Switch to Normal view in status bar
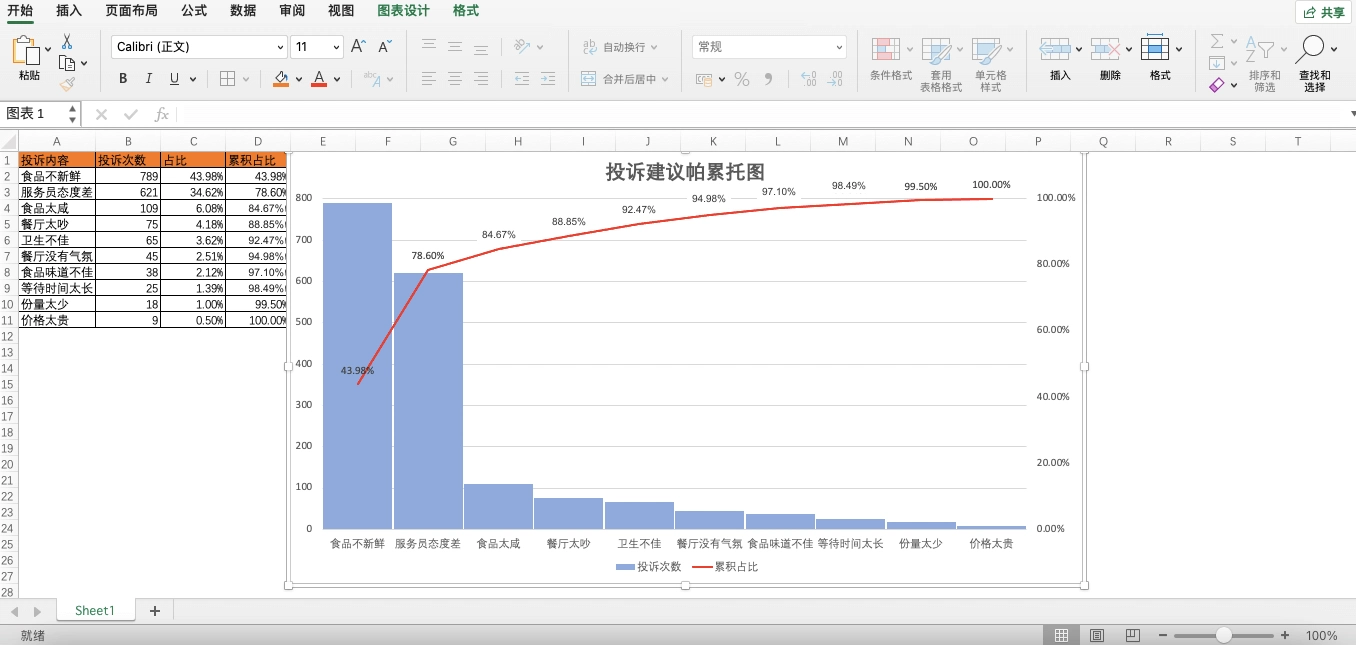1356x645 pixels. (x=1061, y=635)
